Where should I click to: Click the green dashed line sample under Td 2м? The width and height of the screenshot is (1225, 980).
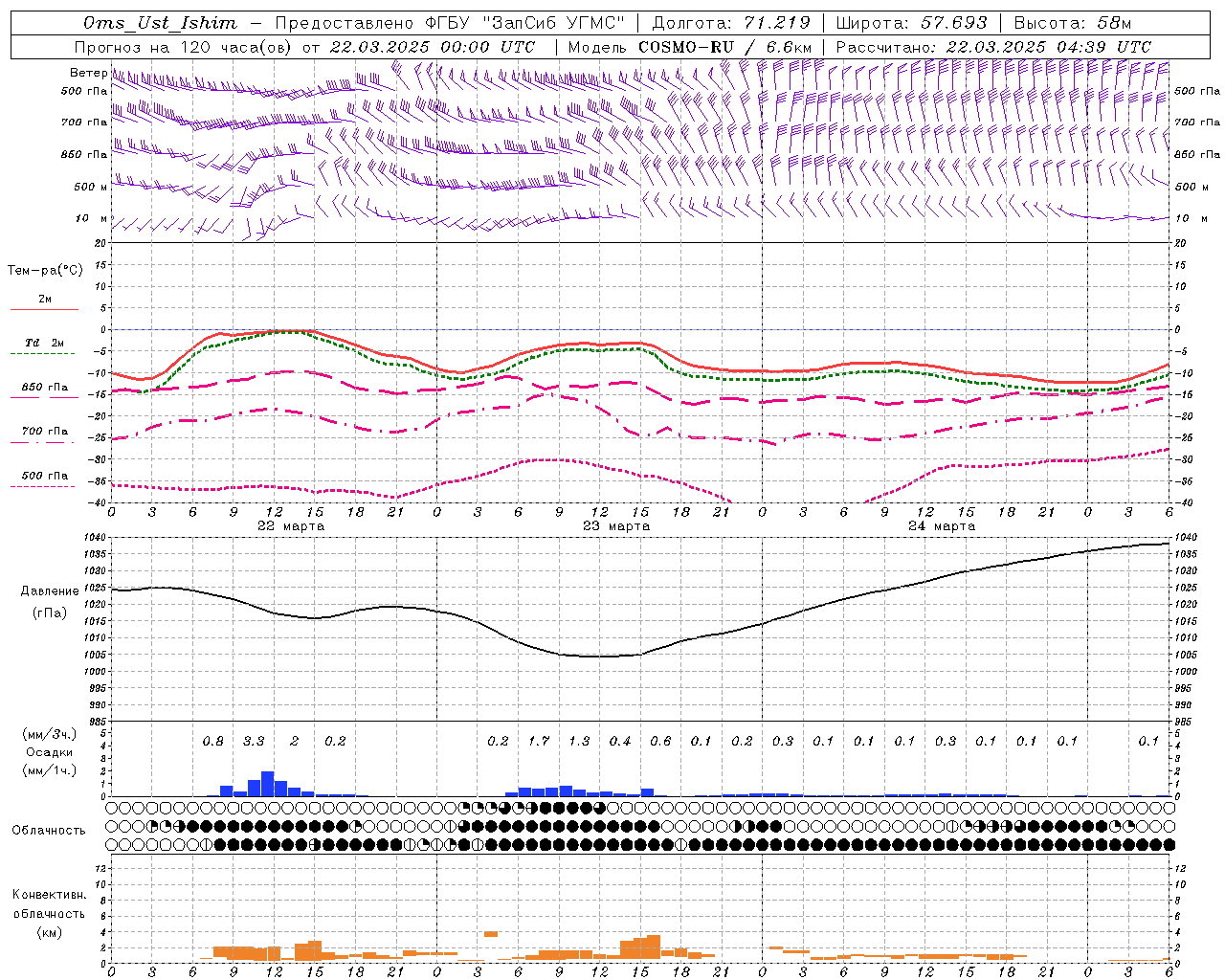click(x=43, y=354)
